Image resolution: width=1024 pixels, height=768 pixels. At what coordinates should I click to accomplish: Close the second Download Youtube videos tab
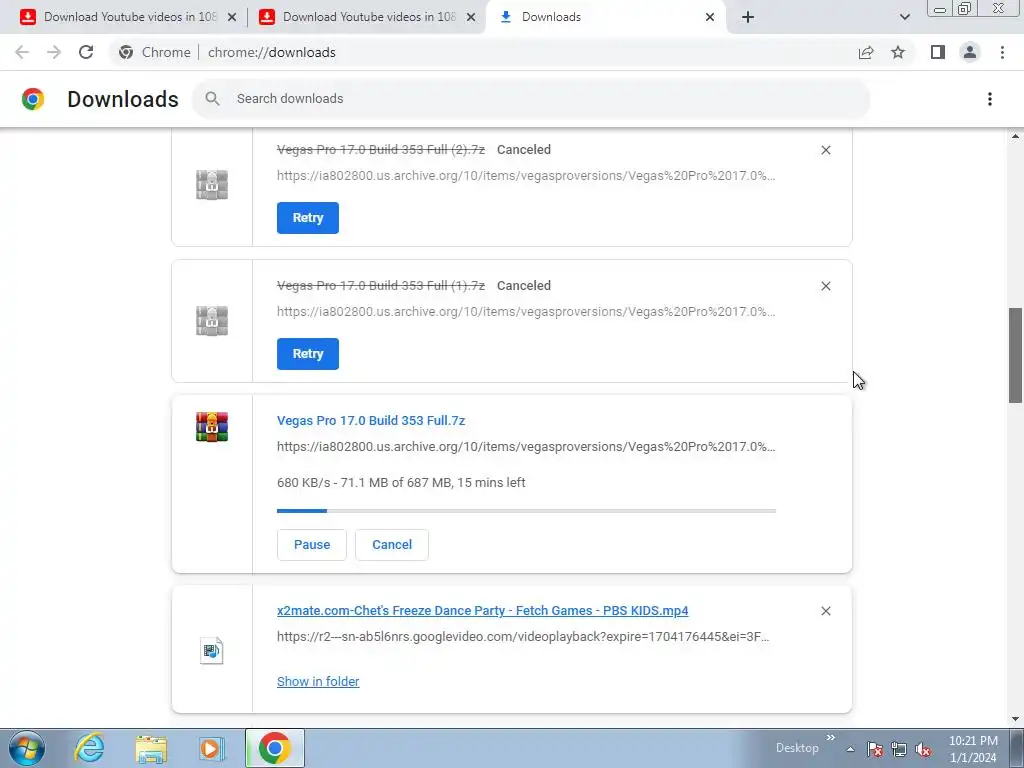[471, 17]
